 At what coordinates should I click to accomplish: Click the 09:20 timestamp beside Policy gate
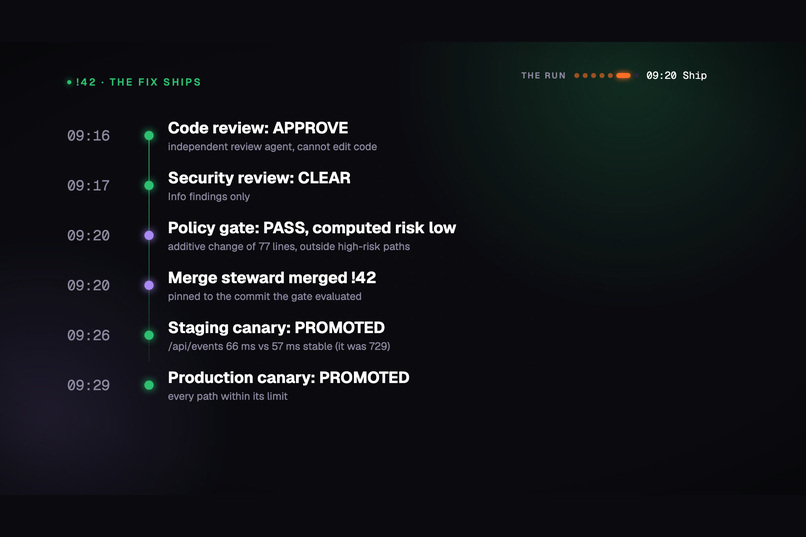88,235
